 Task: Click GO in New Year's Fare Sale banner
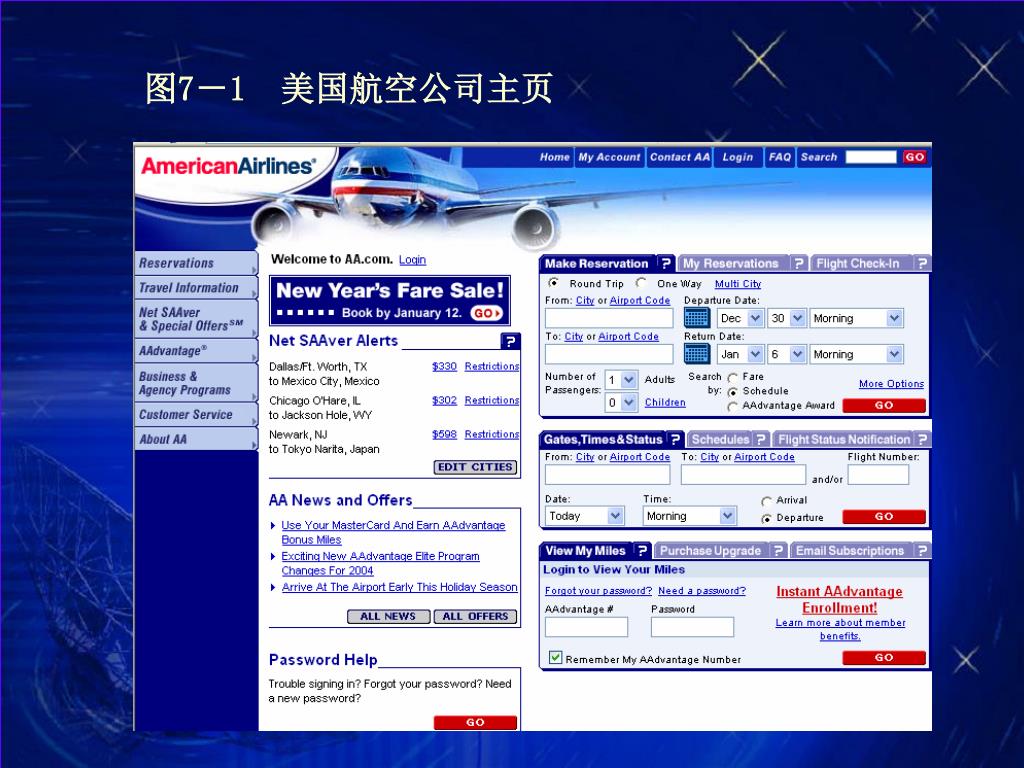tap(487, 313)
